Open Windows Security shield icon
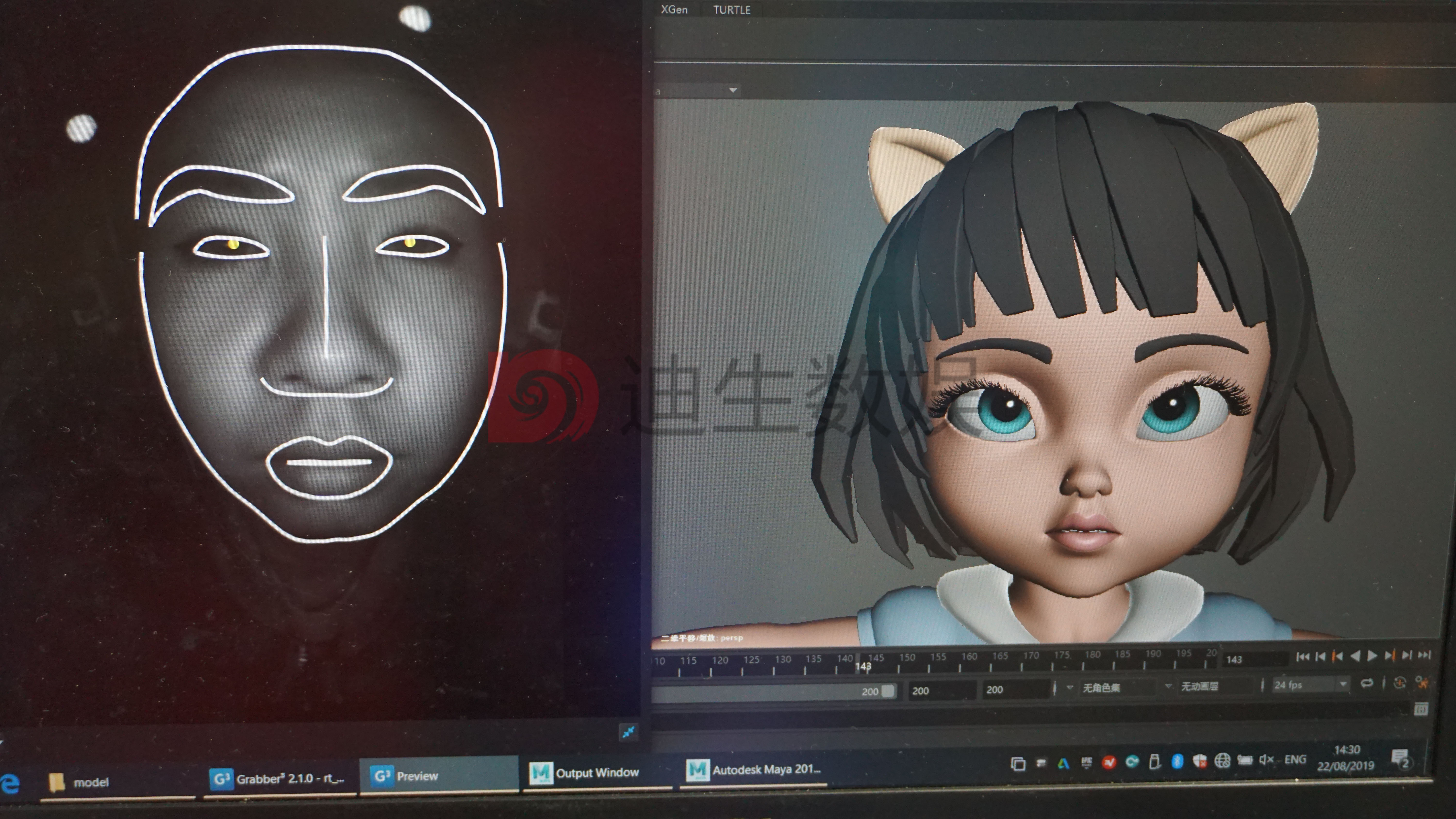 pyautogui.click(x=1200, y=761)
